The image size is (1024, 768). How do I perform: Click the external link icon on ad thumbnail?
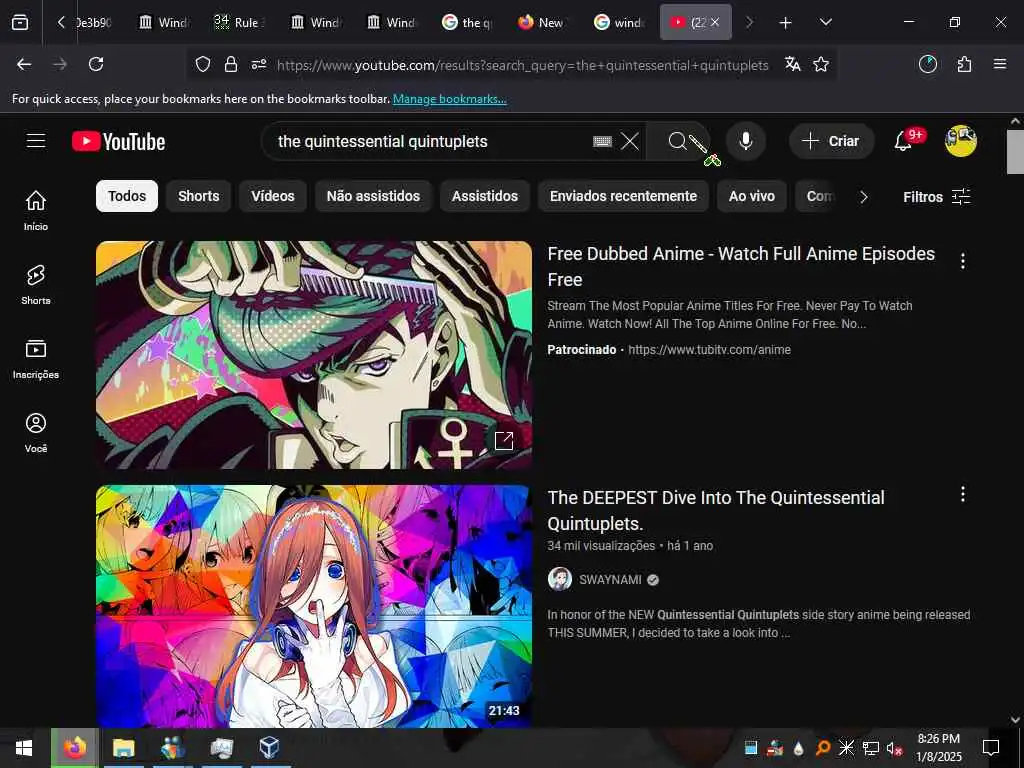click(504, 441)
